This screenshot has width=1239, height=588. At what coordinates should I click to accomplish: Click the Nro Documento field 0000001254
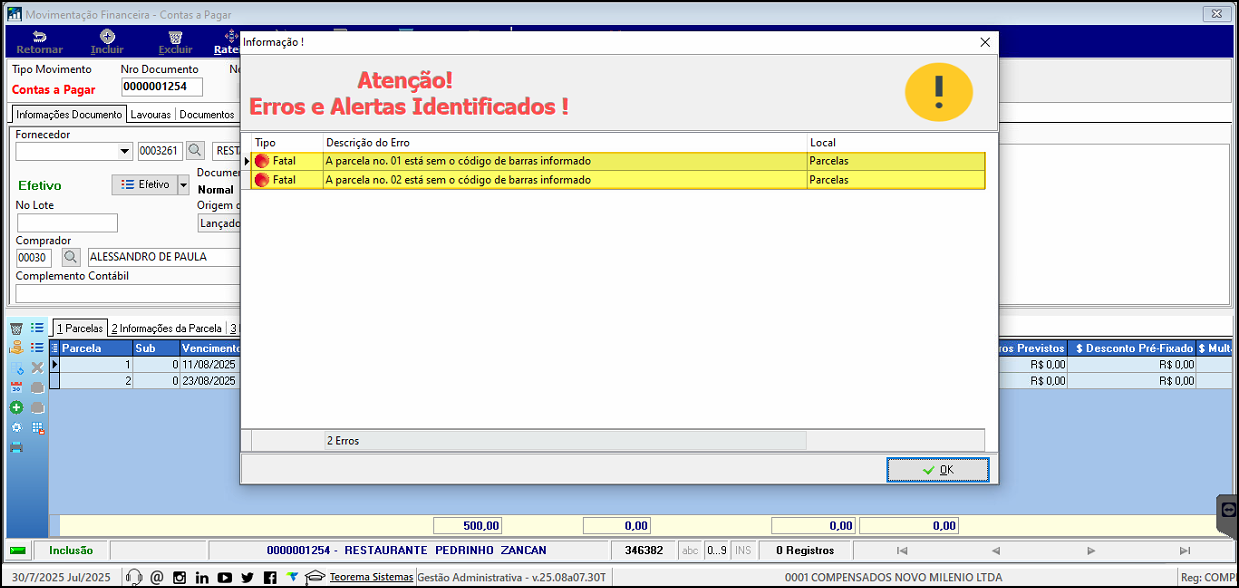click(162, 87)
